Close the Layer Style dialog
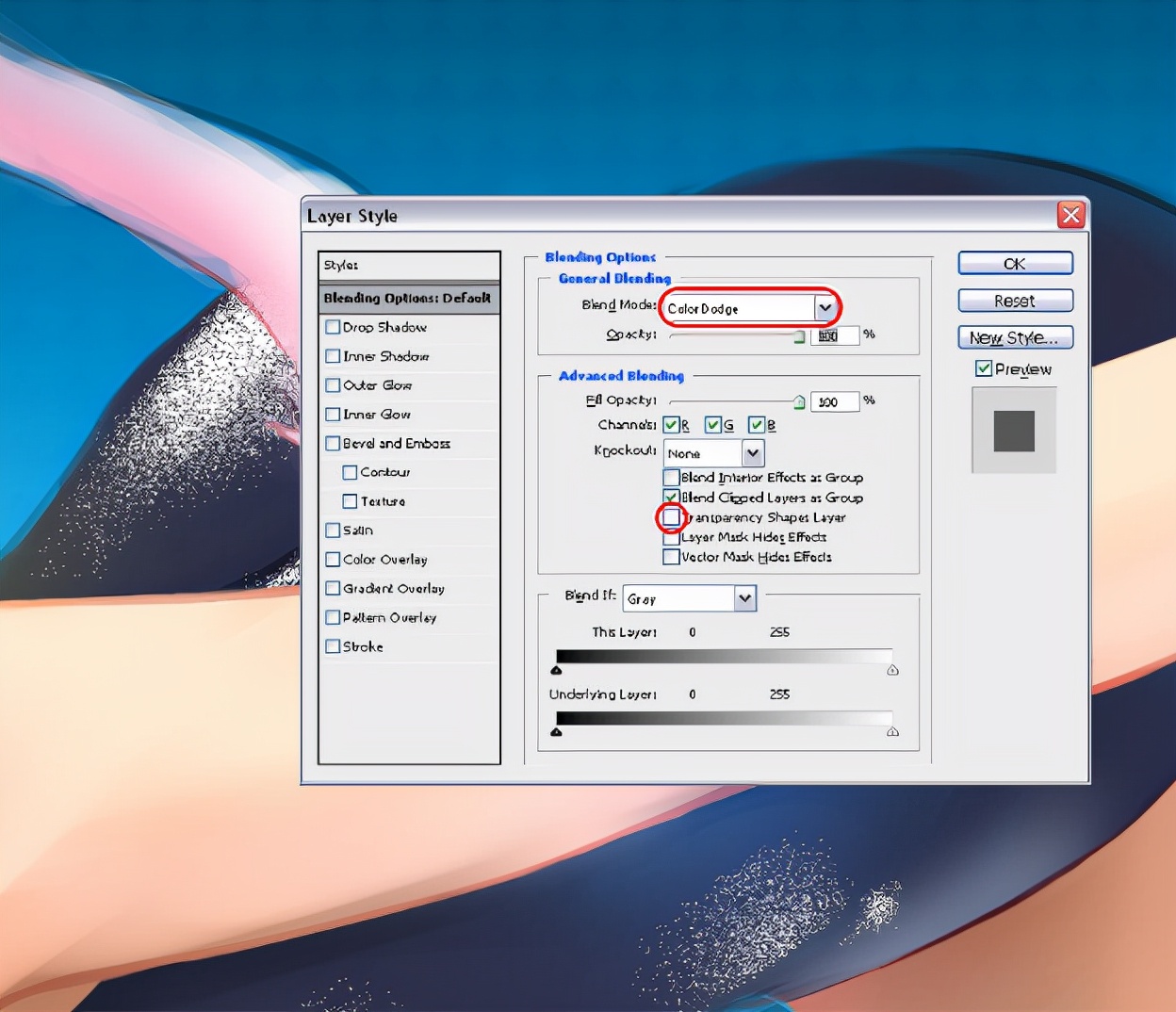 pyautogui.click(x=1070, y=216)
